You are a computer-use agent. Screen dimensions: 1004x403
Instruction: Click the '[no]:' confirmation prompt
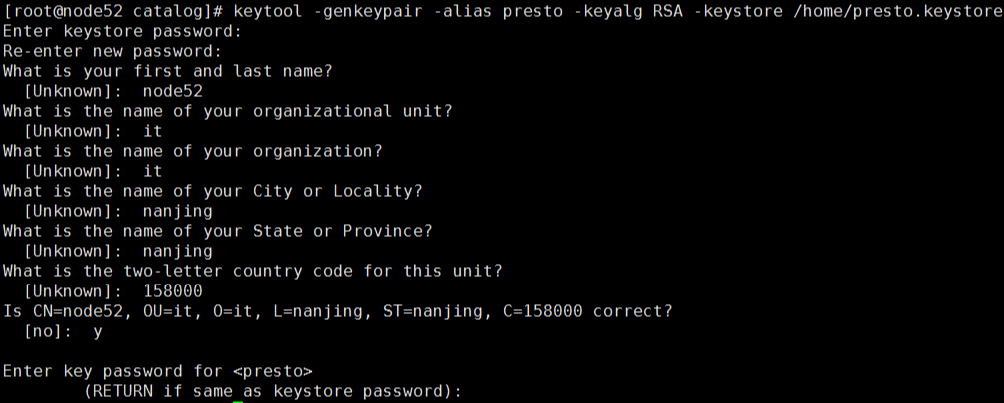(x=47, y=331)
